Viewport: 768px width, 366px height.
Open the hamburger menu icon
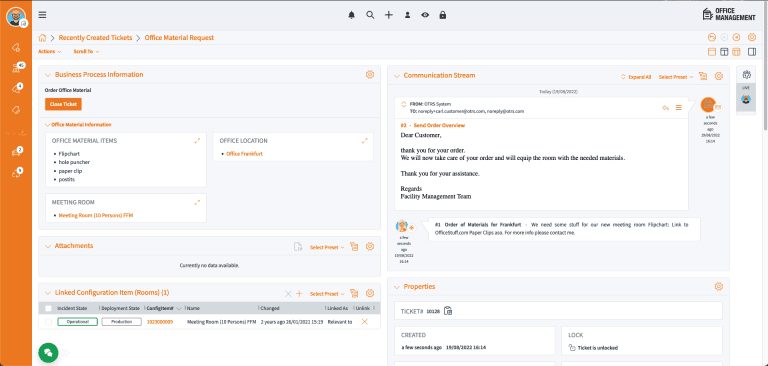pos(43,15)
